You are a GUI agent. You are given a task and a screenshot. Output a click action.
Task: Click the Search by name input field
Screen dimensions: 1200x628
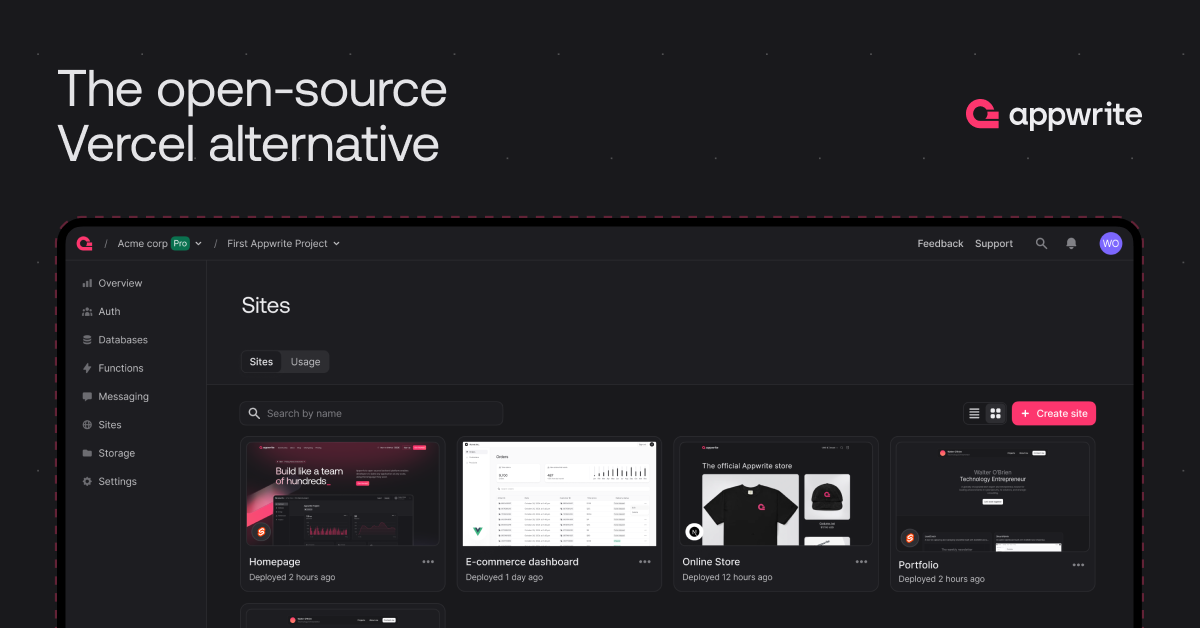(x=370, y=413)
